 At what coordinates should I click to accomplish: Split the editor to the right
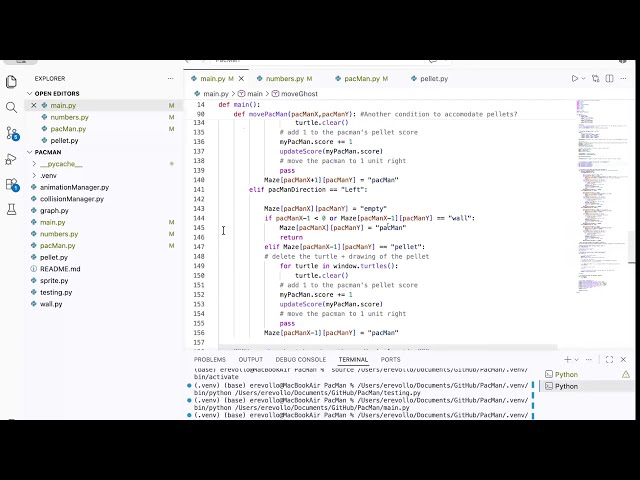pos(609,78)
